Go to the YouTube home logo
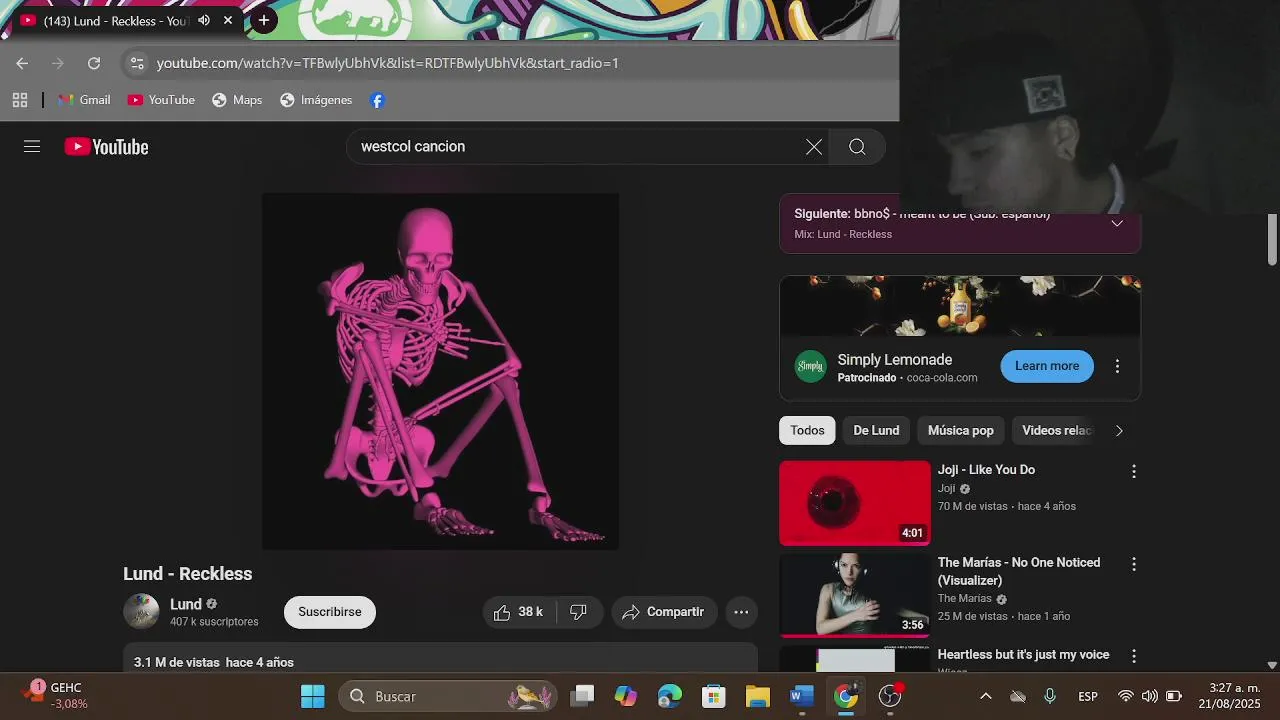The width and height of the screenshot is (1280, 720). click(x=106, y=147)
